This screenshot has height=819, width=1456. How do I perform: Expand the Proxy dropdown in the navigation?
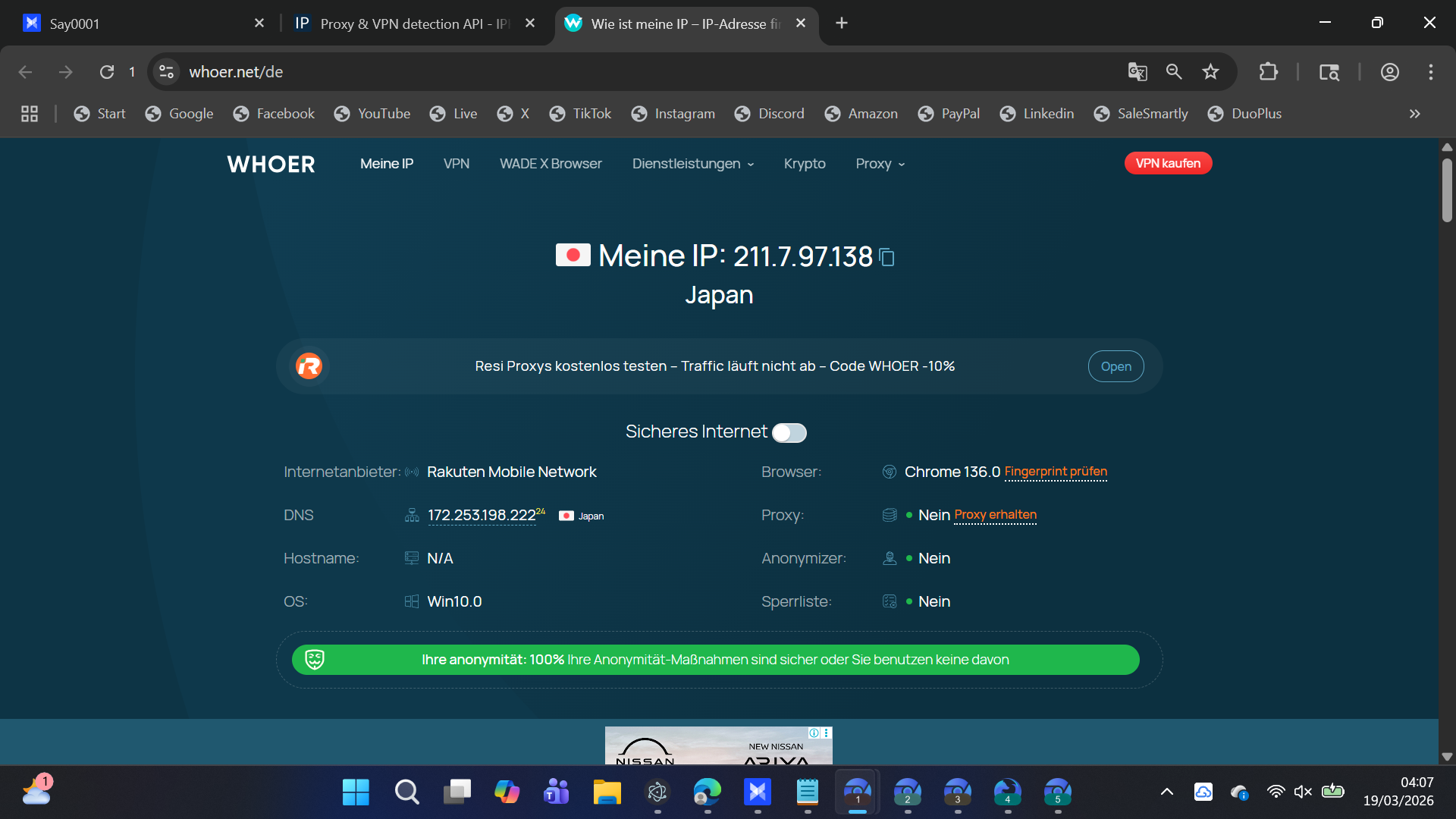[880, 164]
